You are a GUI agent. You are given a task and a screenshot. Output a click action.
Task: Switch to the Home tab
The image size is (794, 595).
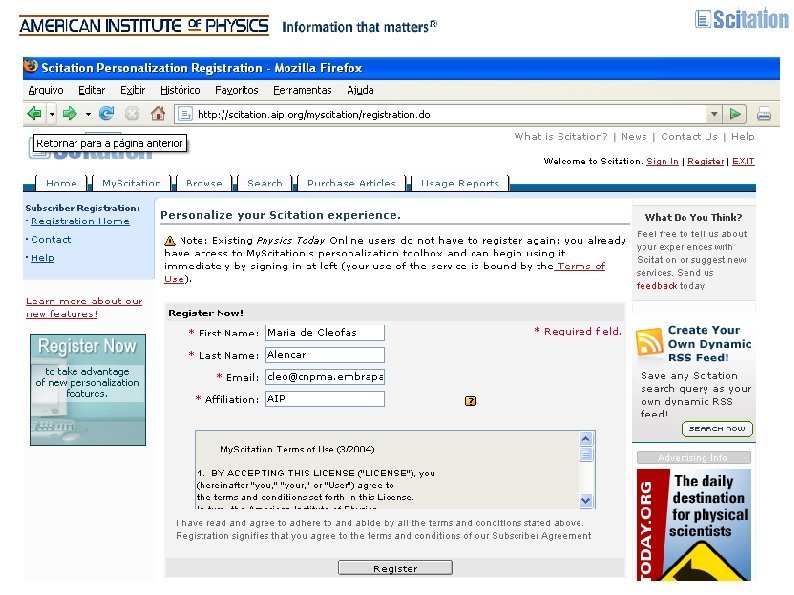[x=61, y=183]
